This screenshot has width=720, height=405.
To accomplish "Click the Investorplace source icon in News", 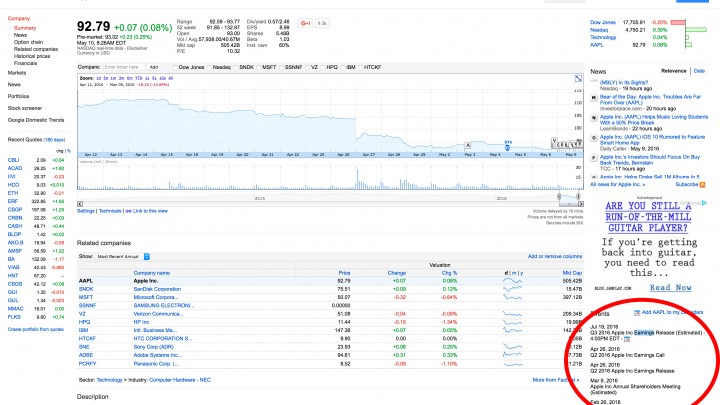I will click(x=594, y=98).
